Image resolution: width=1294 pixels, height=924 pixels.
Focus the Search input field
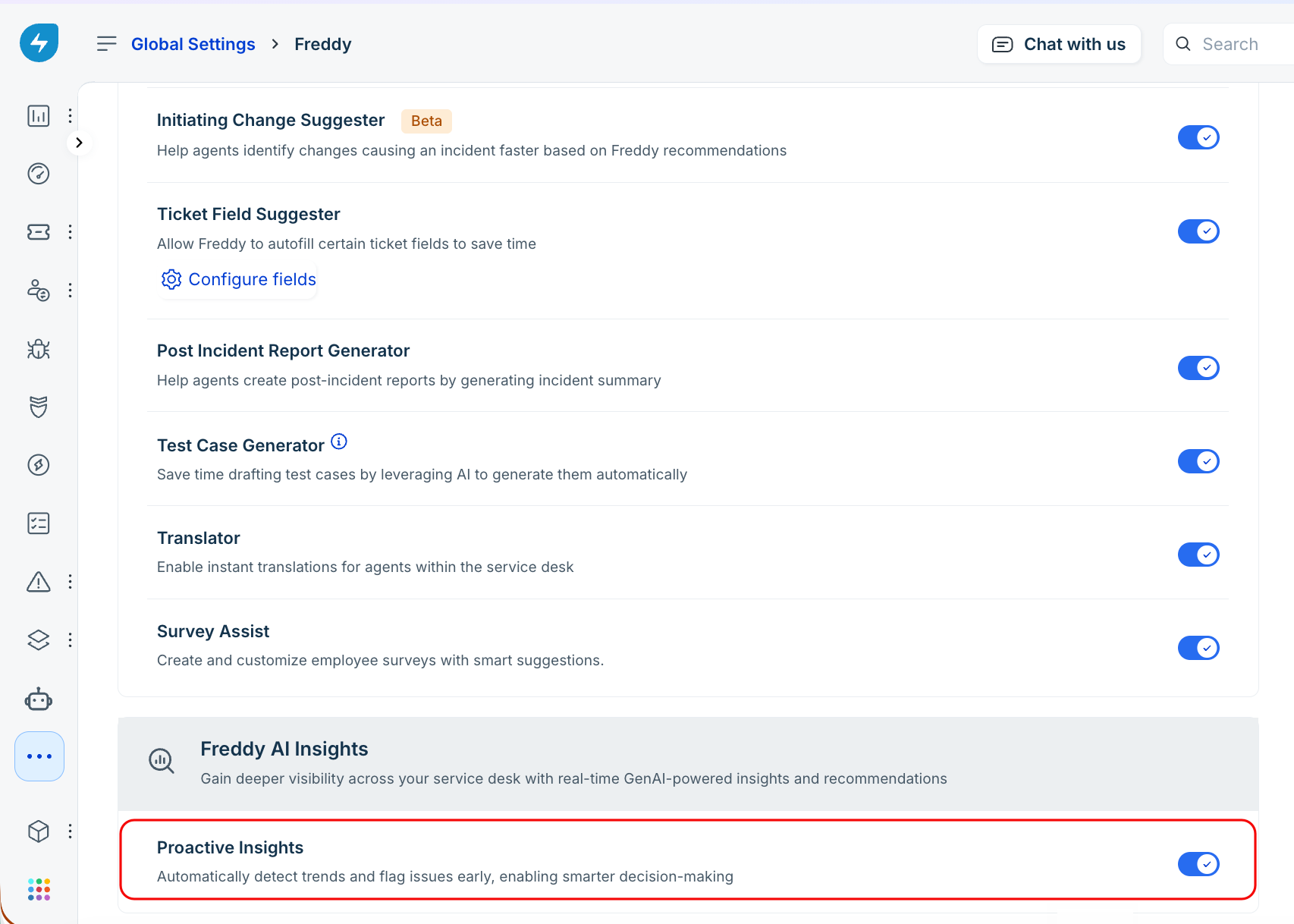click(x=1229, y=44)
